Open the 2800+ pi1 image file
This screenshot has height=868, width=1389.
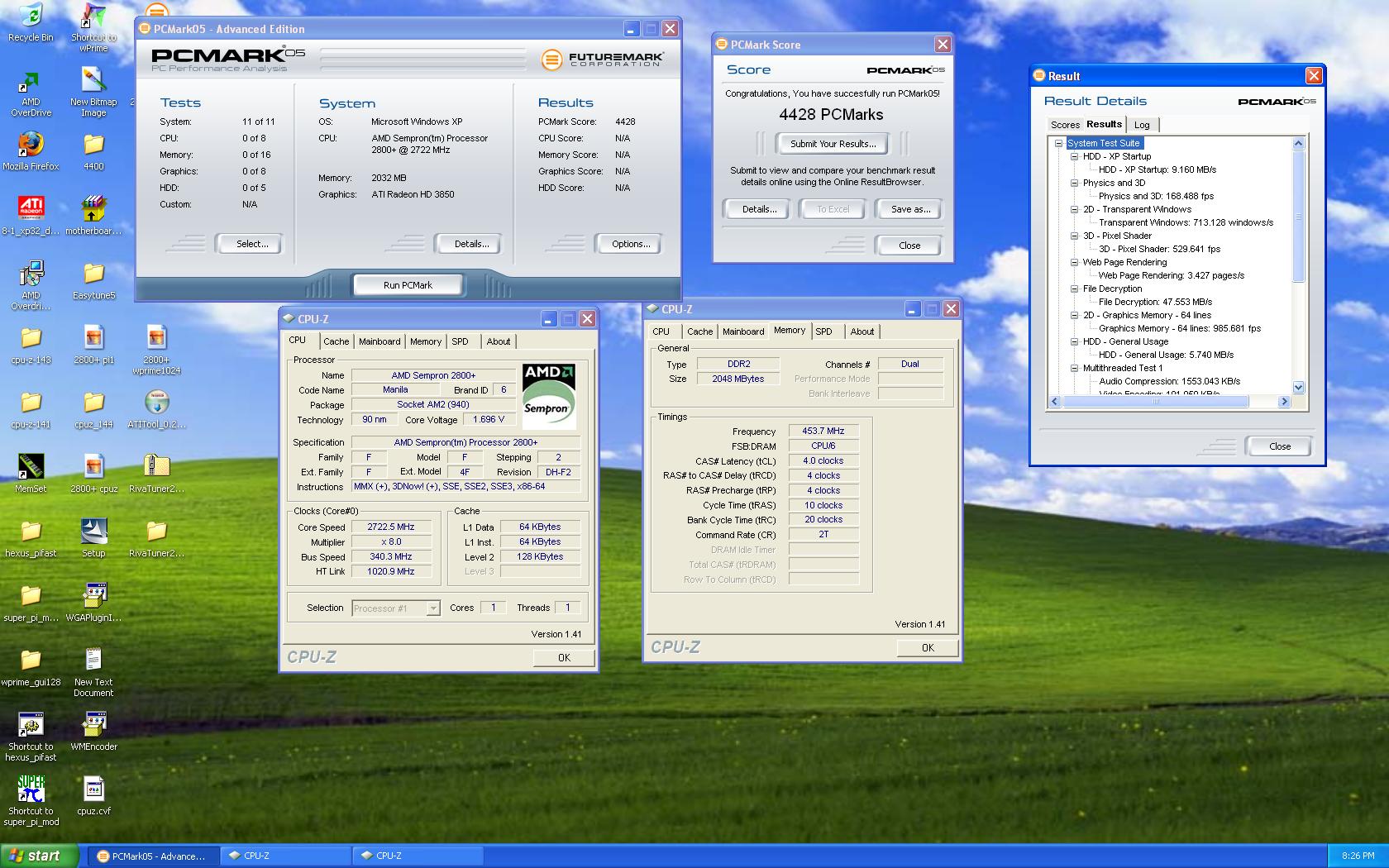pyautogui.click(x=93, y=345)
